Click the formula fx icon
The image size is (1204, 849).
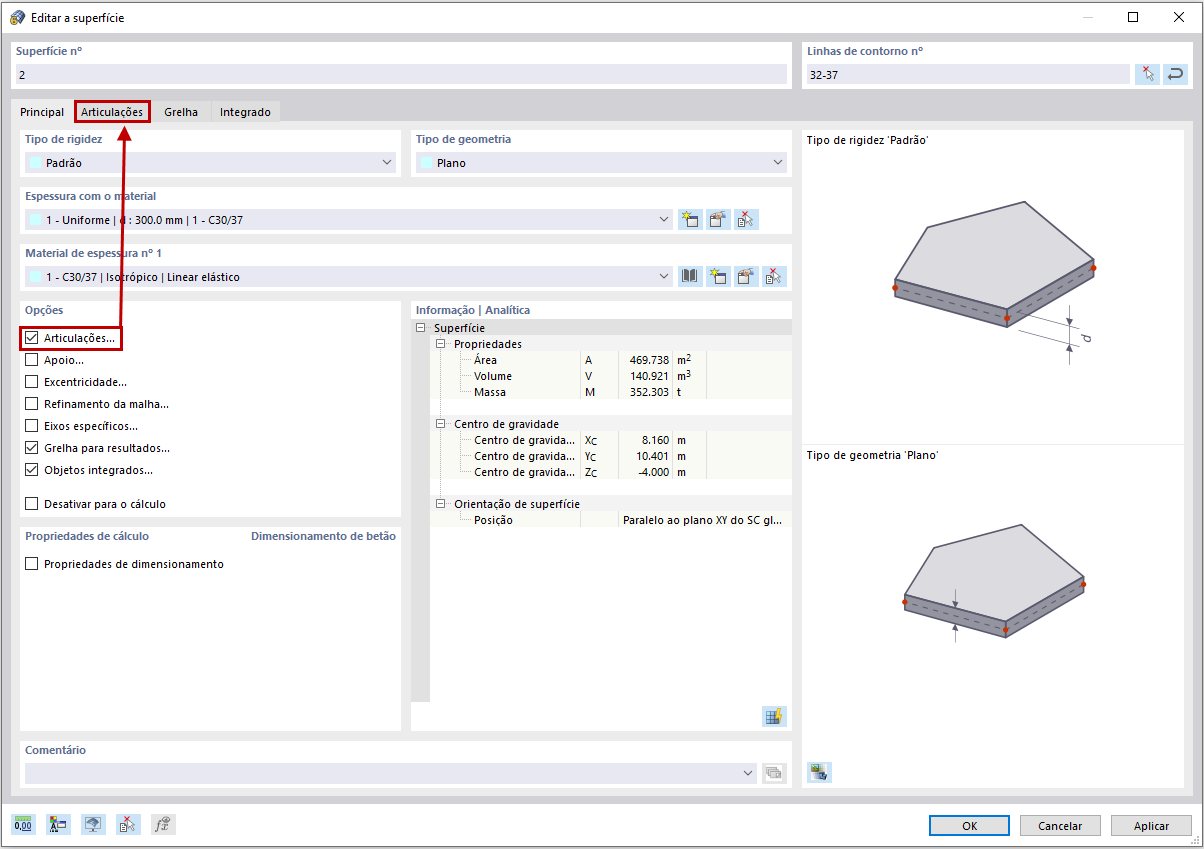pyautogui.click(x=163, y=825)
